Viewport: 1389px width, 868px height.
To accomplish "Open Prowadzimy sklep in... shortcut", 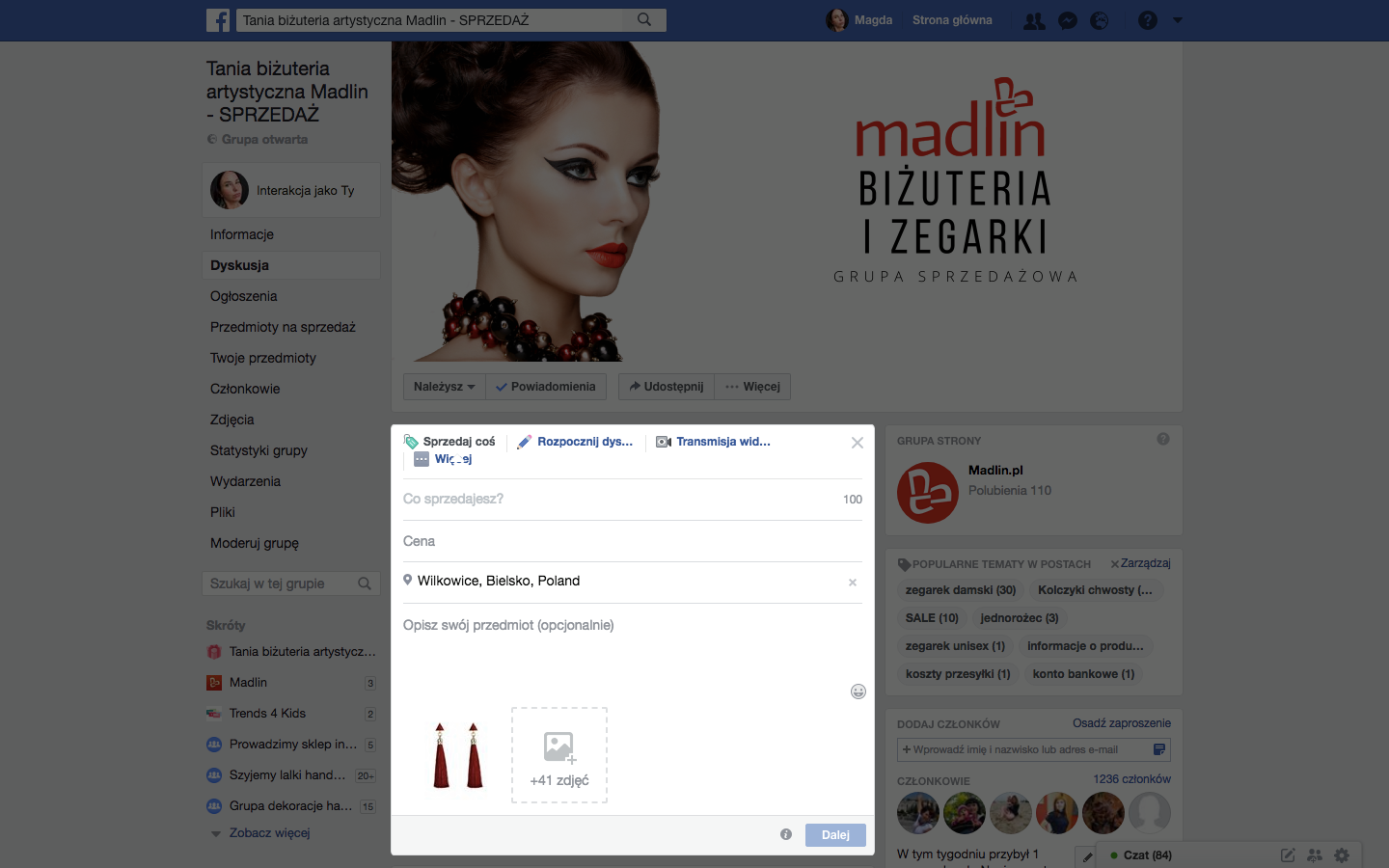I will coord(291,745).
